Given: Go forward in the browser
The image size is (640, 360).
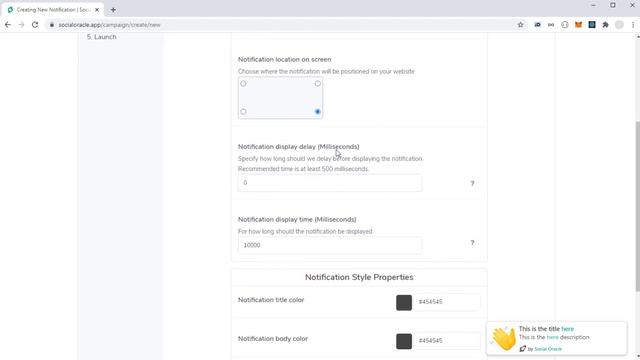Looking at the screenshot, I should pyautogui.click(x=21, y=25).
